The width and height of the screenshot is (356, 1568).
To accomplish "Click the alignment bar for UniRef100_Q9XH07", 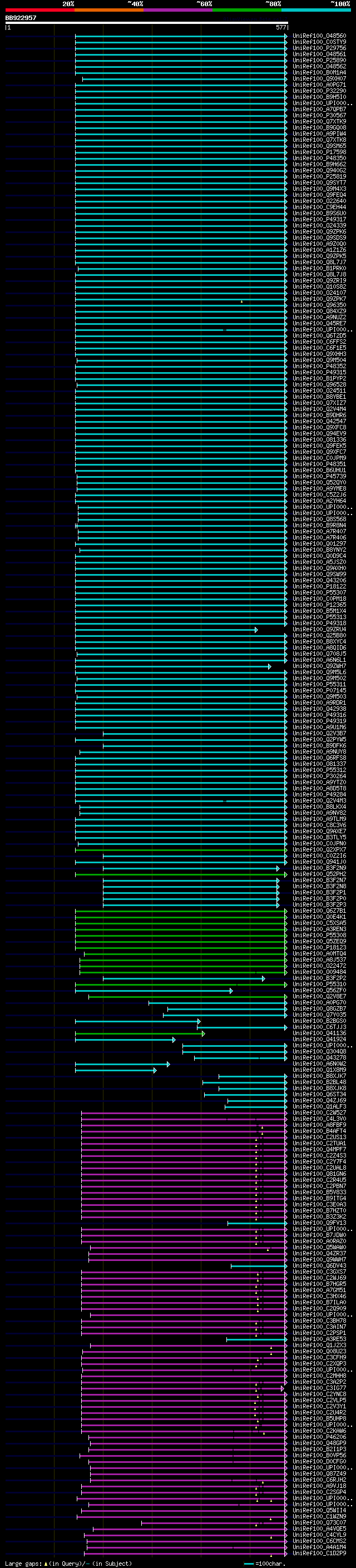I will pyautogui.click(x=184, y=78).
